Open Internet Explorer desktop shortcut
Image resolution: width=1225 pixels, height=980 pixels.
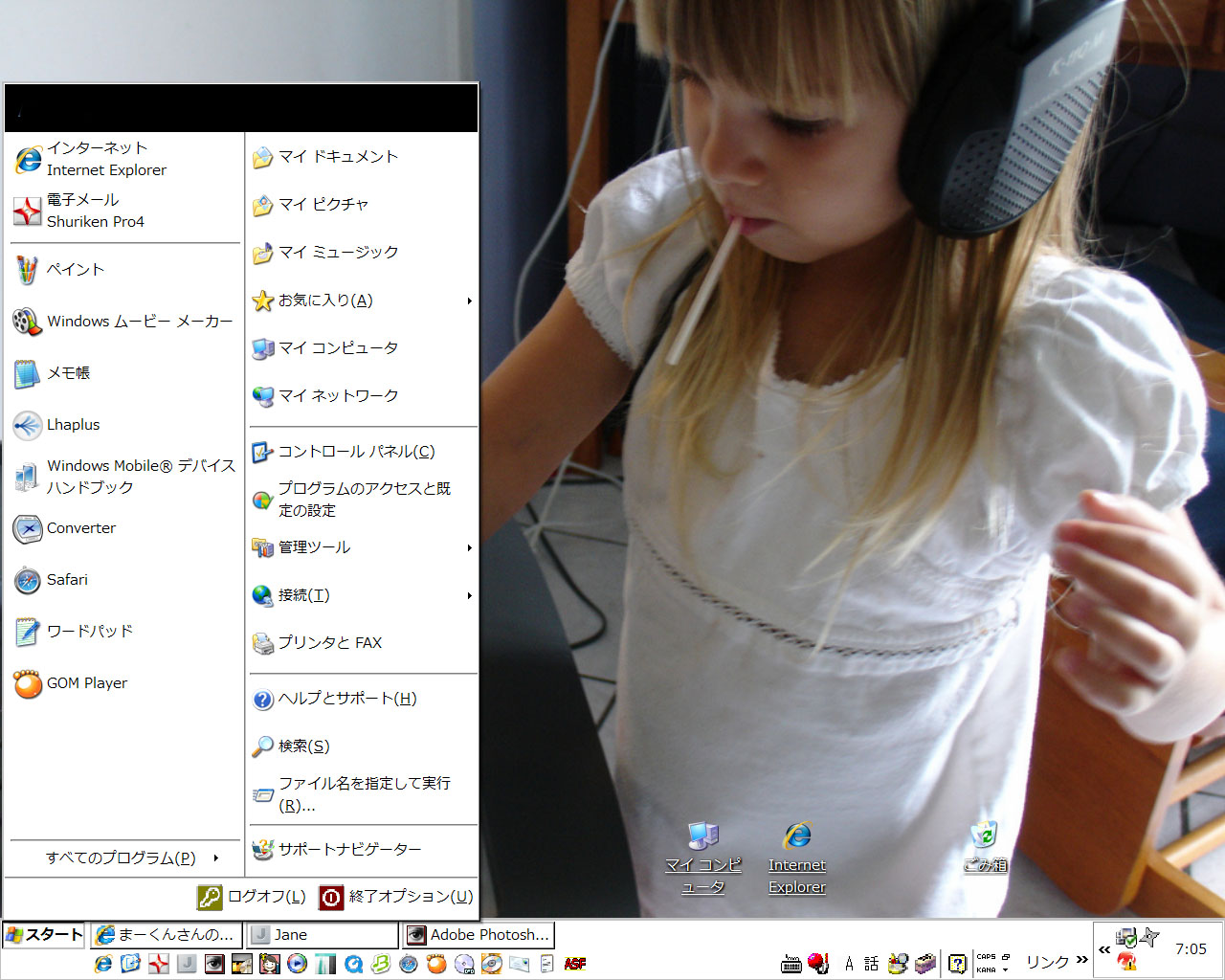point(797,858)
